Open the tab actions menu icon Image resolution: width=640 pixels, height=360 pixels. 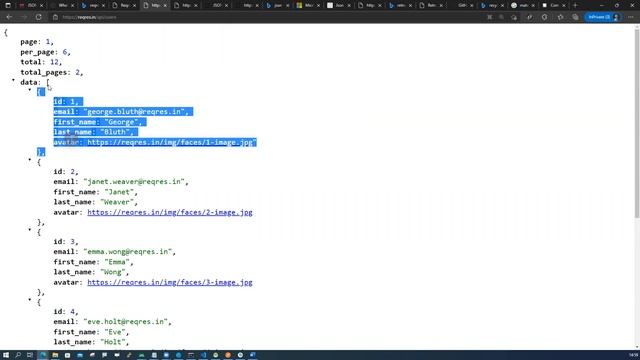click(8, 5)
